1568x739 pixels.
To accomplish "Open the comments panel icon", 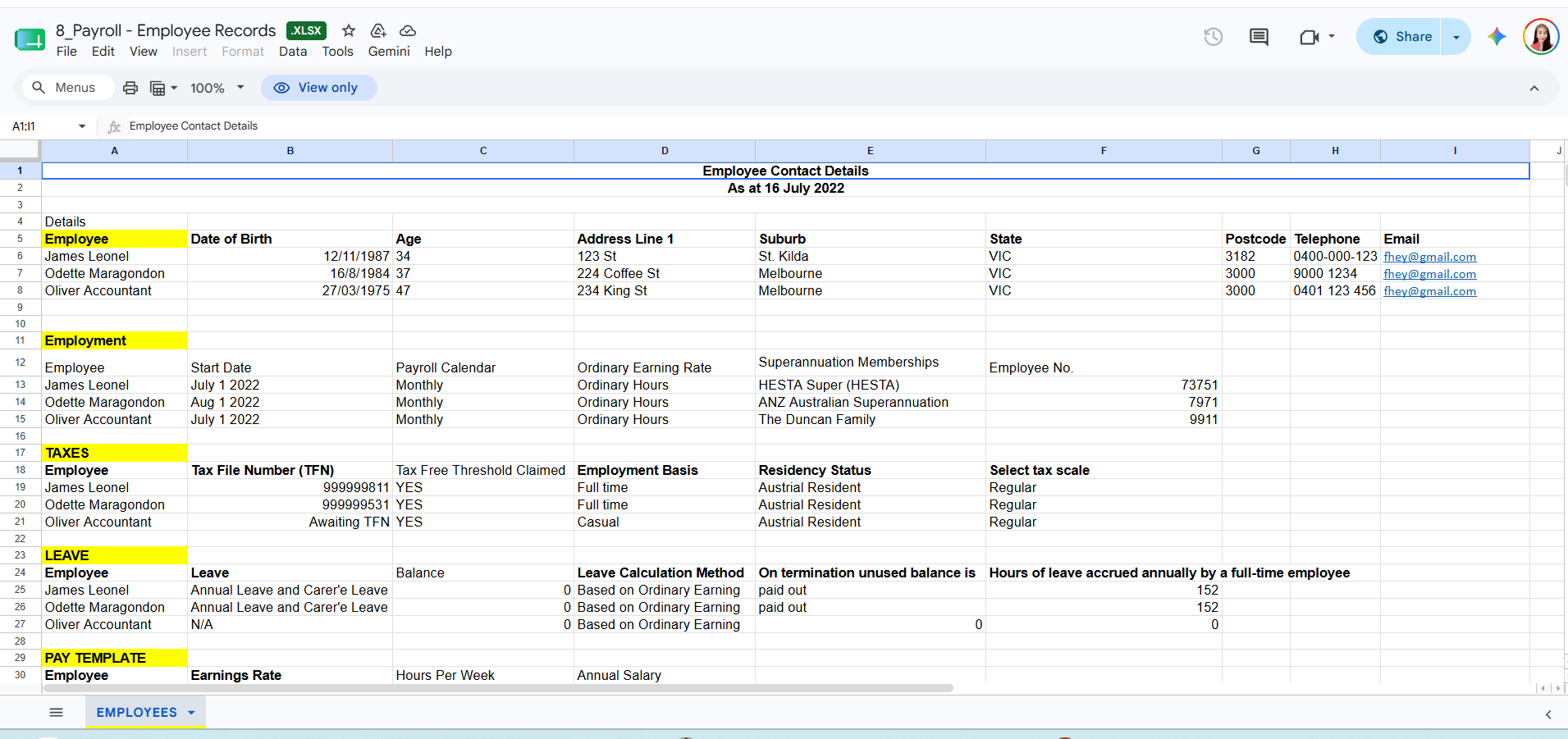I will (x=1259, y=36).
